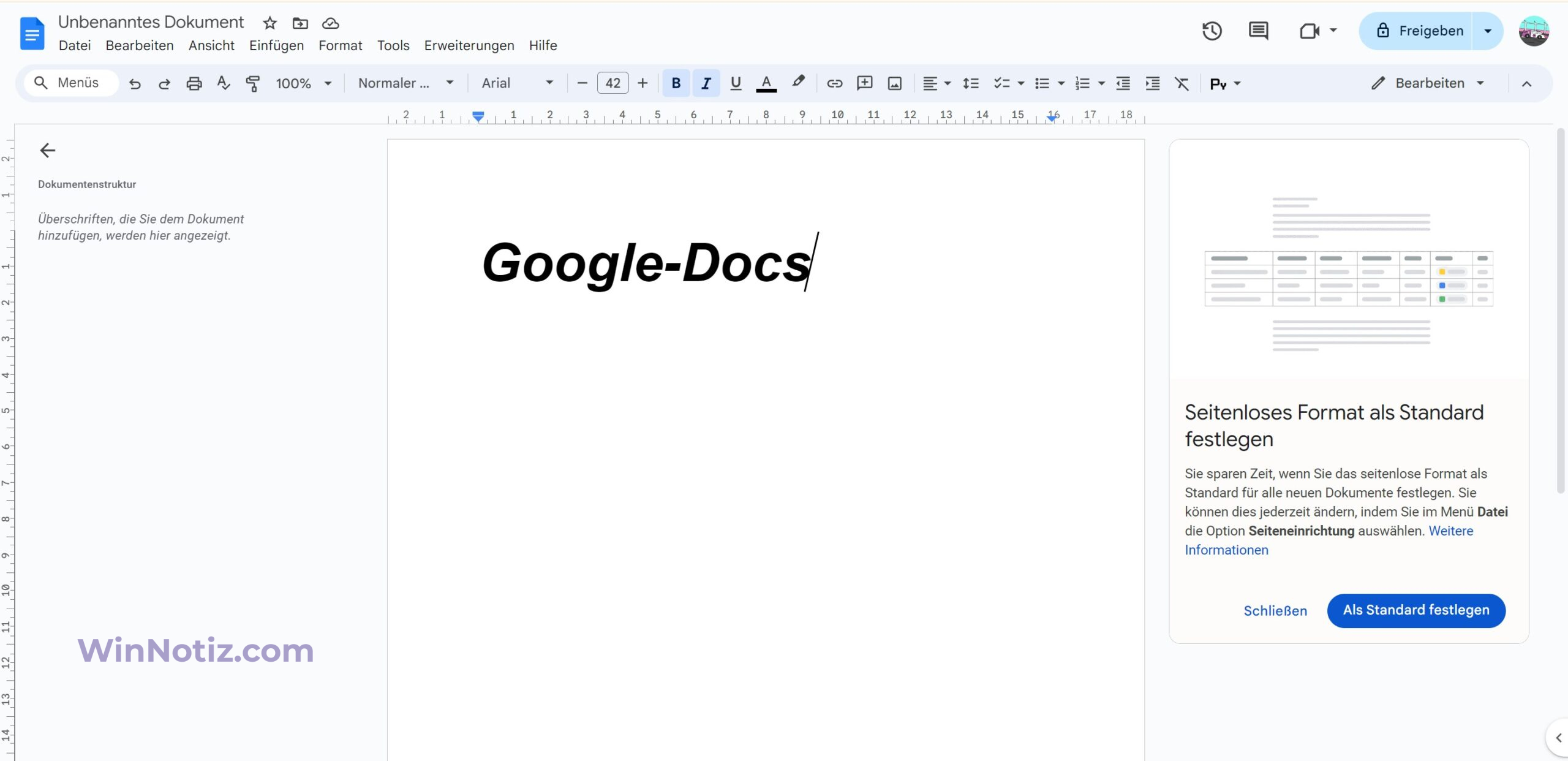Click the insert link icon

pyautogui.click(x=834, y=83)
